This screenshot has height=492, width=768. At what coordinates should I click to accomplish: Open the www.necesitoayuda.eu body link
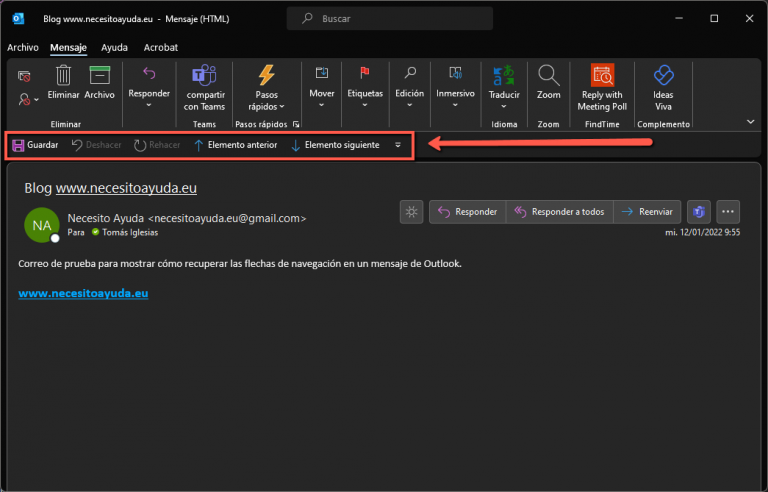point(83,293)
